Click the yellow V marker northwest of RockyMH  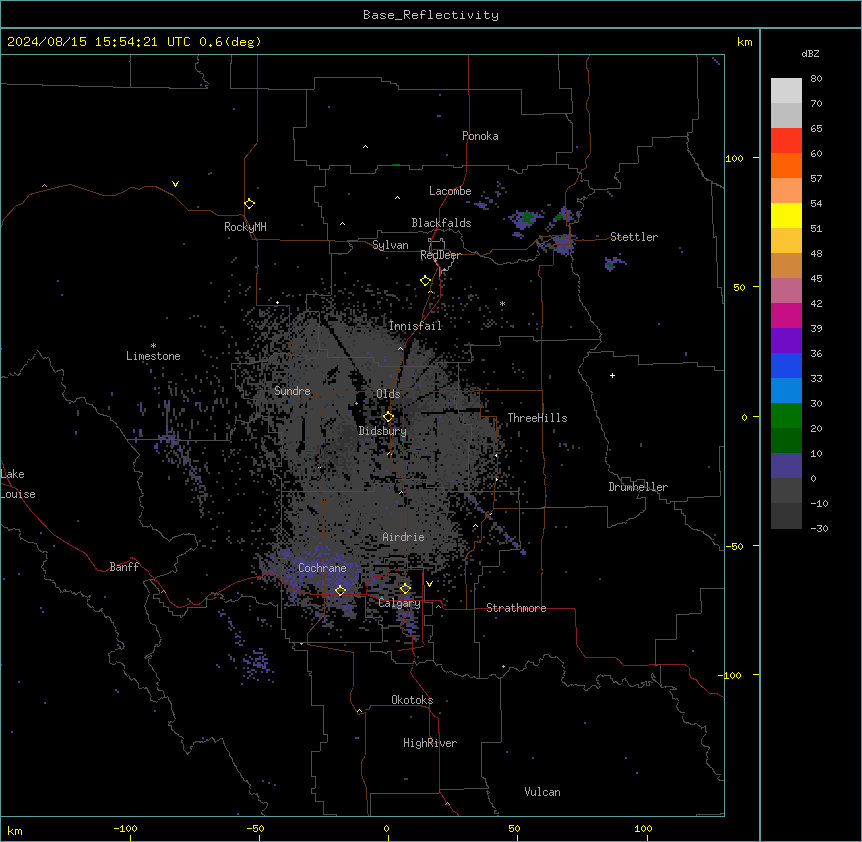point(175,184)
